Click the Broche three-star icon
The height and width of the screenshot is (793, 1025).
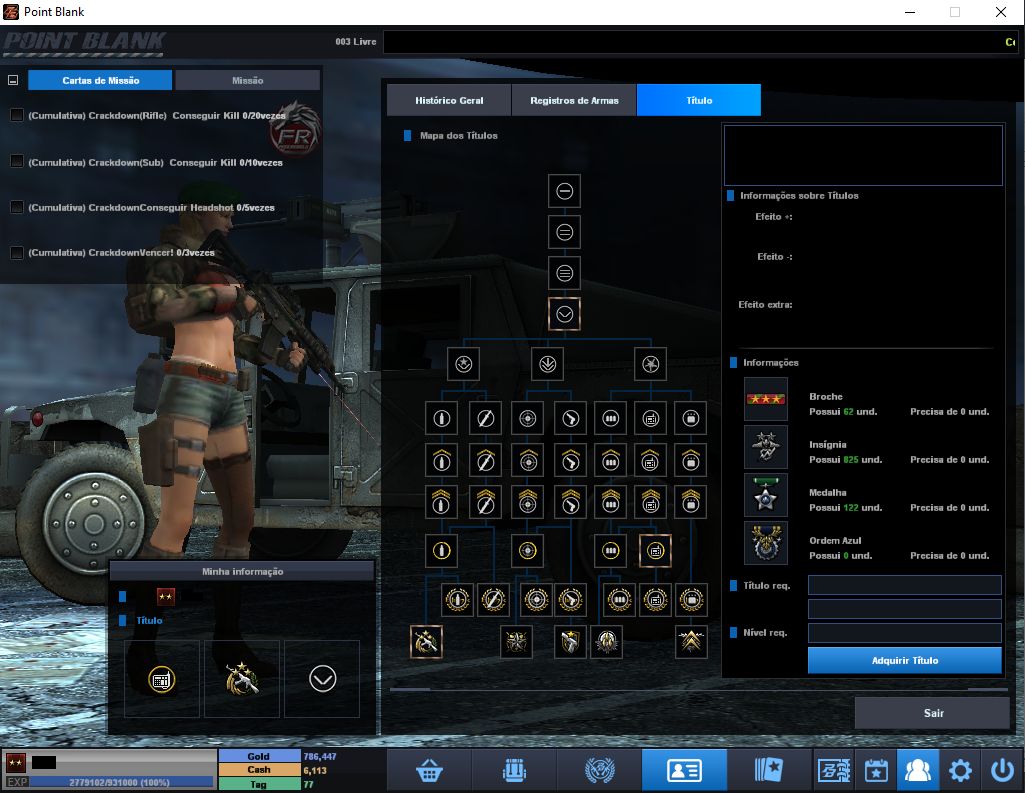click(x=765, y=399)
